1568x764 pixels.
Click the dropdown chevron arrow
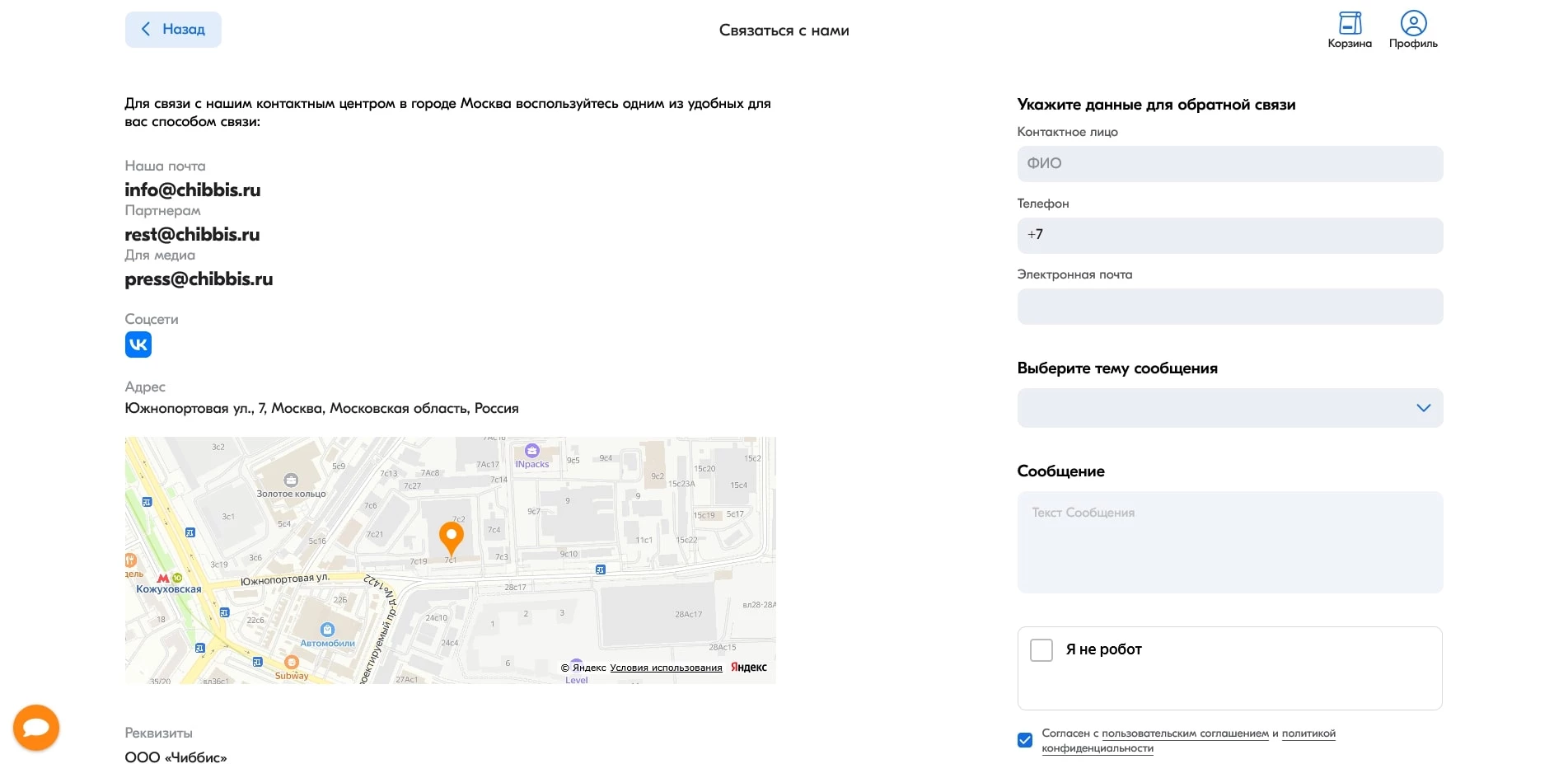[1424, 408]
